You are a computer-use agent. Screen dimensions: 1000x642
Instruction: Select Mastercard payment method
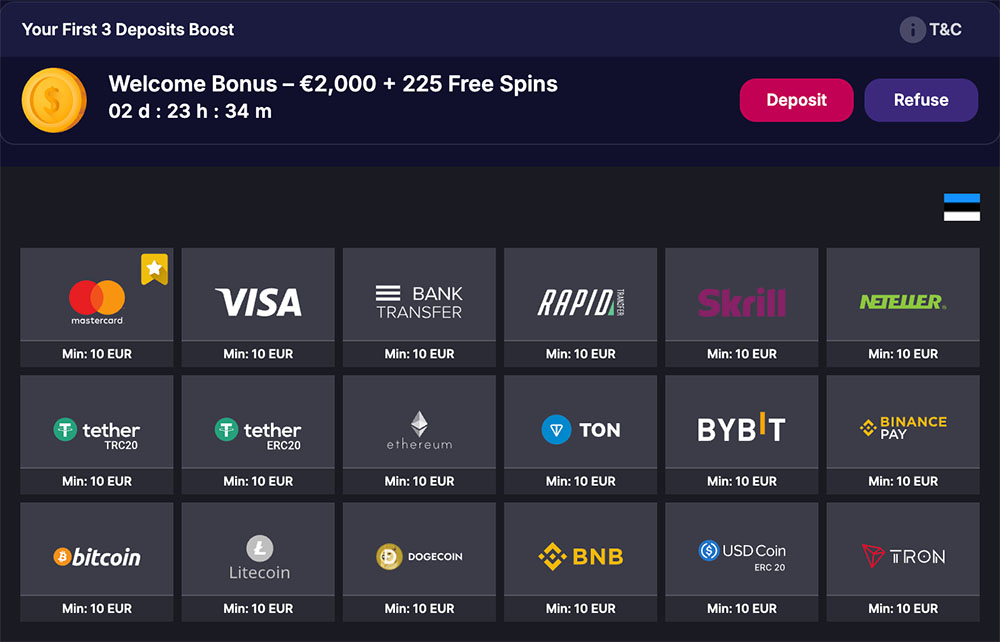tap(97, 300)
